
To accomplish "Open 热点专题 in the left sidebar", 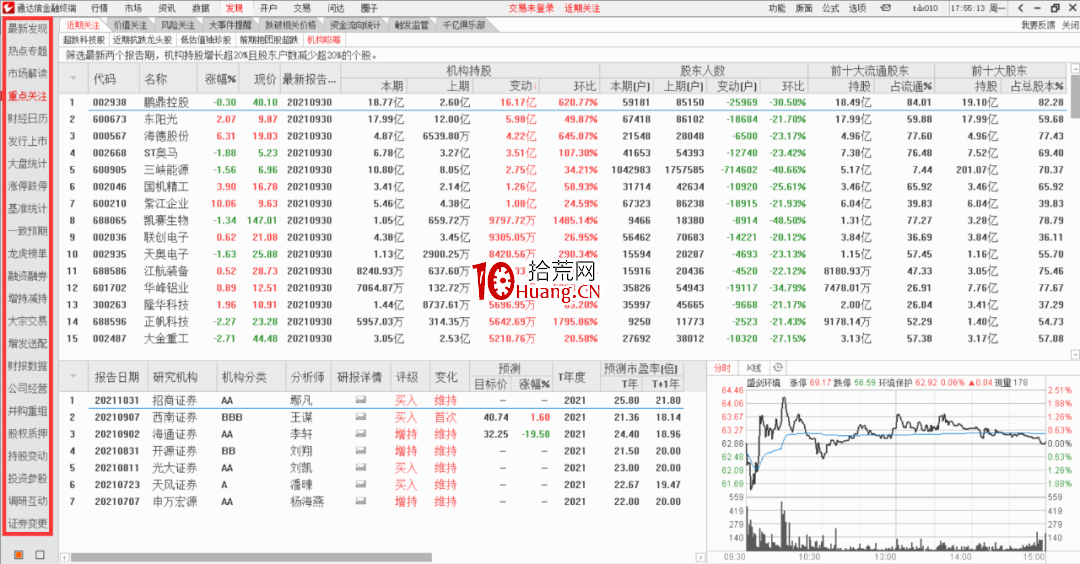I will (x=28, y=51).
